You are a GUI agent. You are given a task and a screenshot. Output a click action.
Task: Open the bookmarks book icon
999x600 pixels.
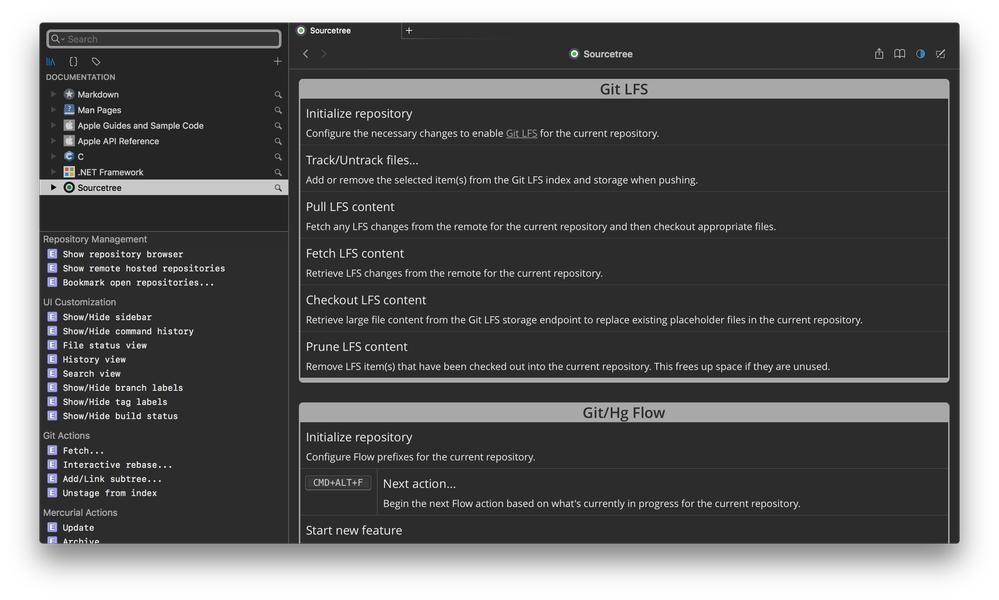[900, 54]
